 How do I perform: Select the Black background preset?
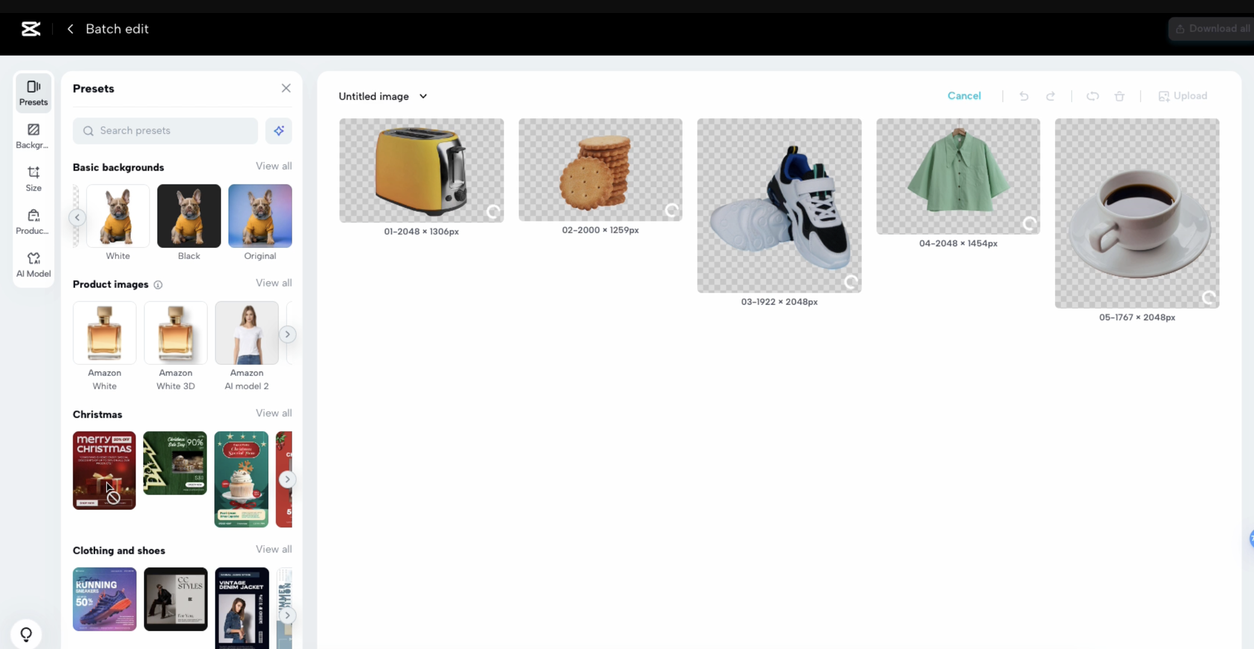pos(189,216)
